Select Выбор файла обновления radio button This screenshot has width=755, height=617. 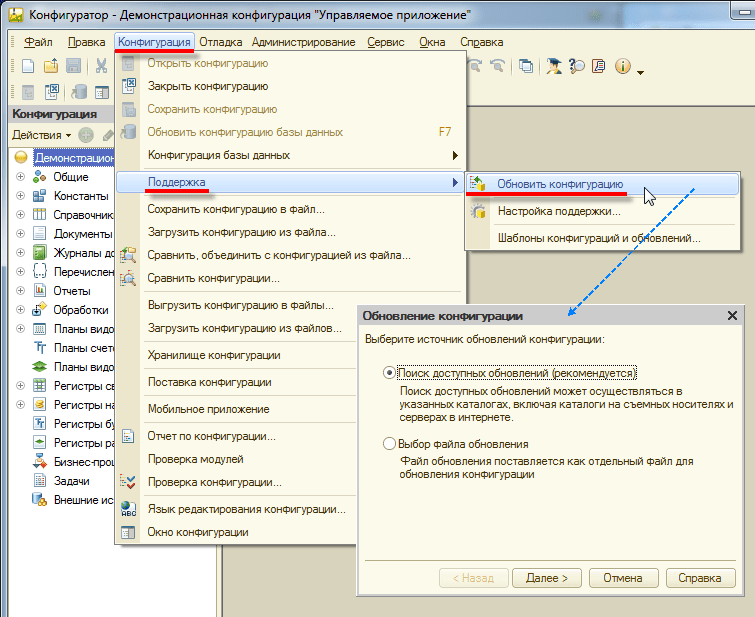click(389, 444)
